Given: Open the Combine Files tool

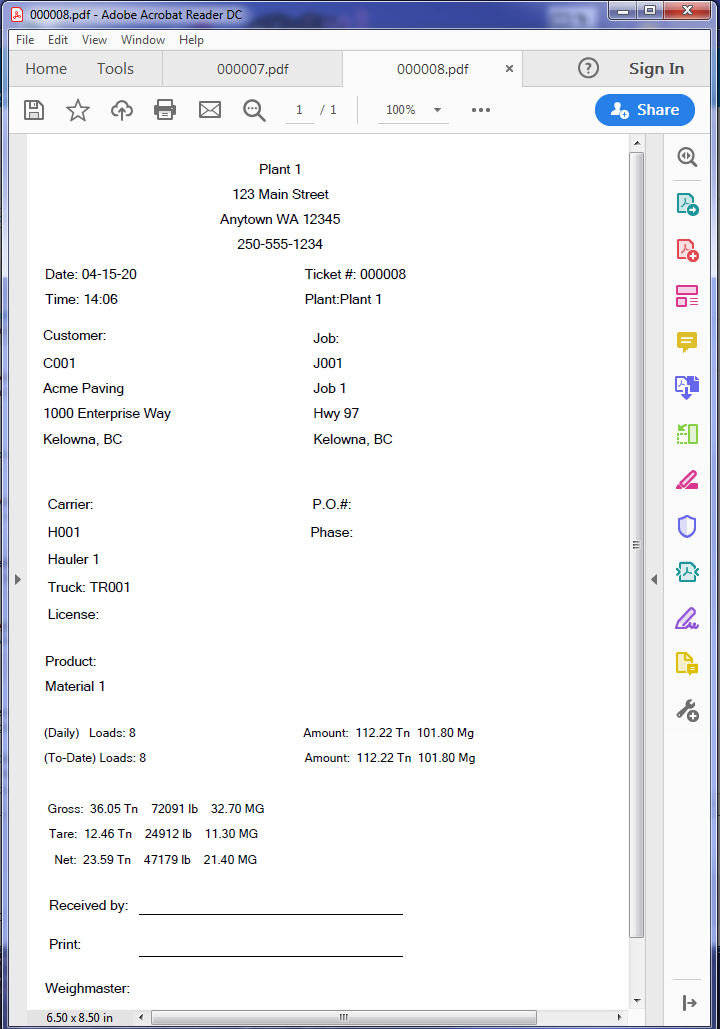Looking at the screenshot, I should (687, 387).
